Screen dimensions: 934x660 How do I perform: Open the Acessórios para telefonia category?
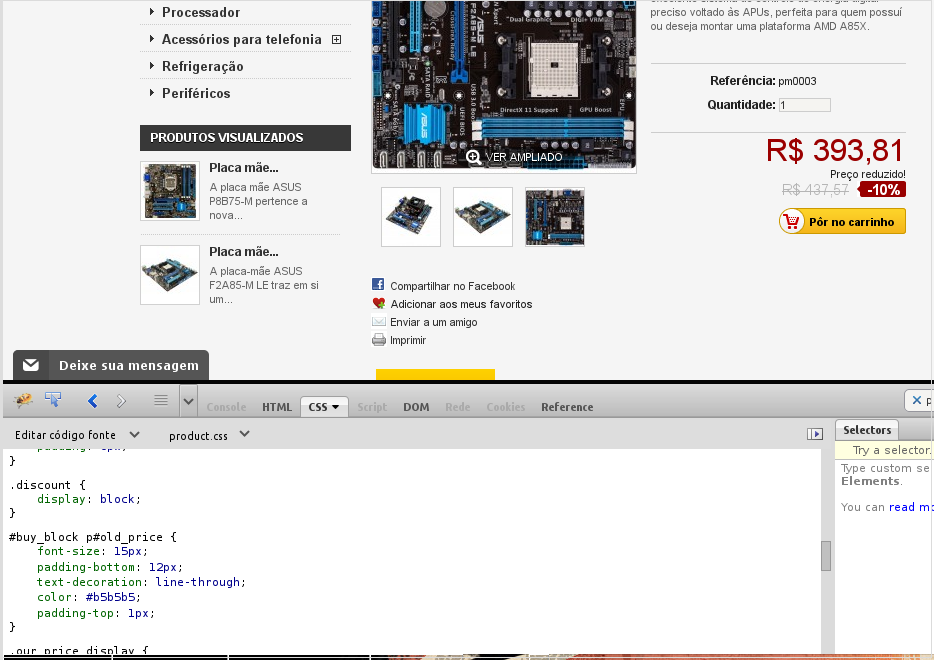pyautogui.click(x=241, y=39)
